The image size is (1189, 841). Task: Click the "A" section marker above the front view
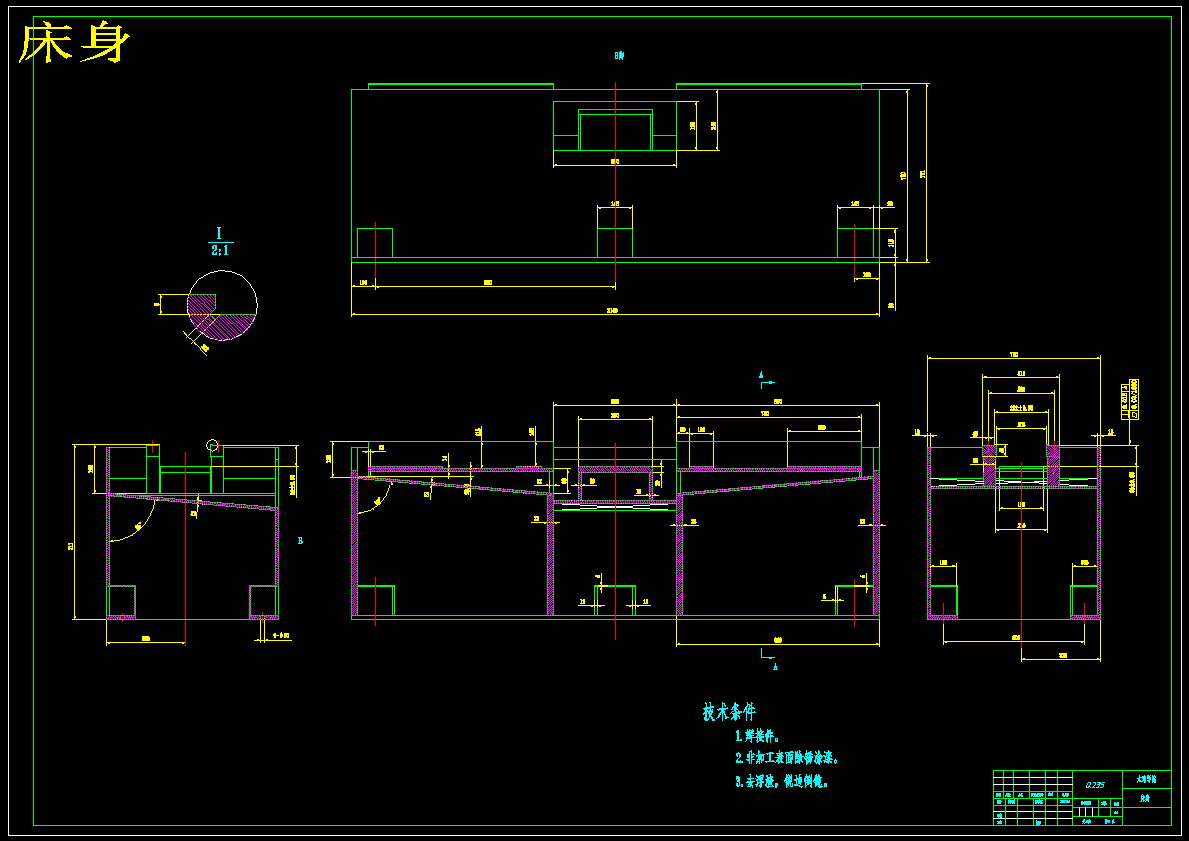[x=761, y=374]
